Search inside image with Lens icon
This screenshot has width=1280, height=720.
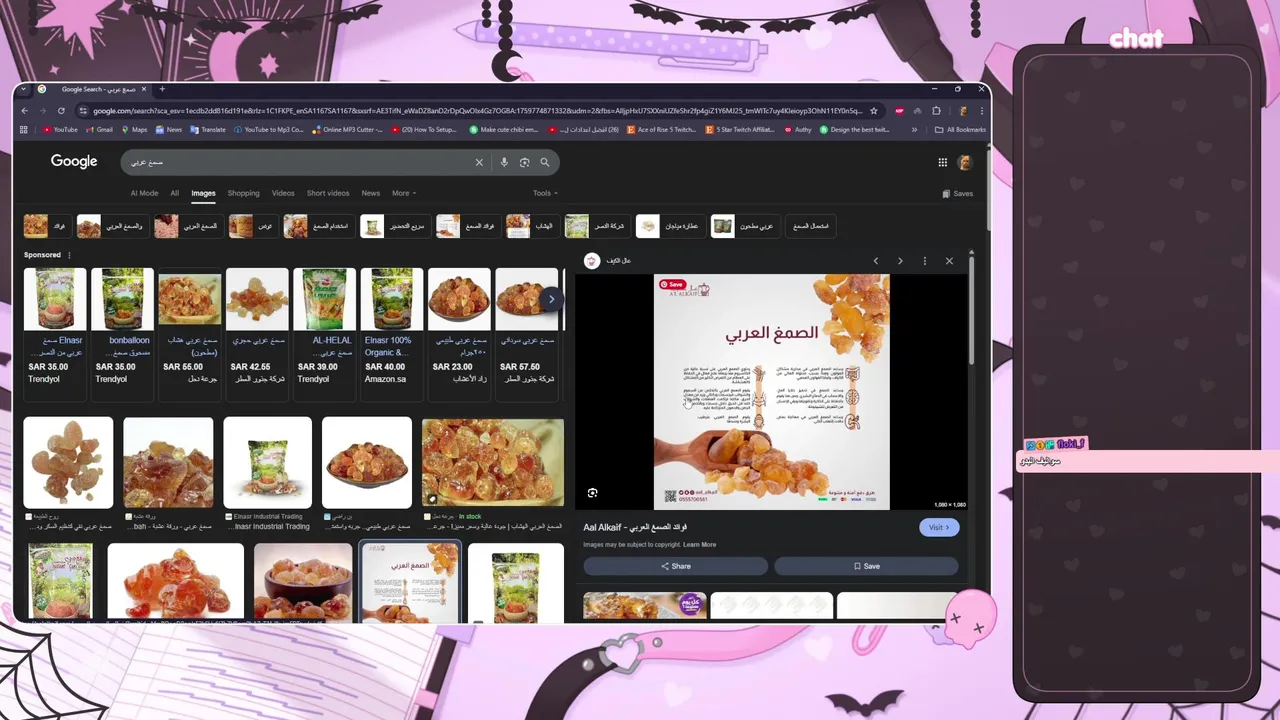tap(593, 493)
